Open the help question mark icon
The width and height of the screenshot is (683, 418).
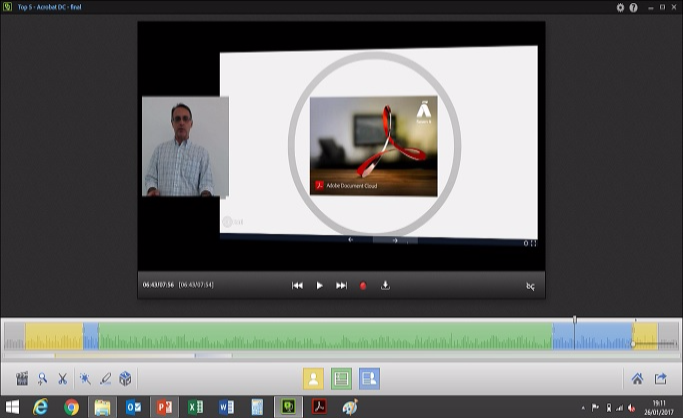tap(633, 7)
